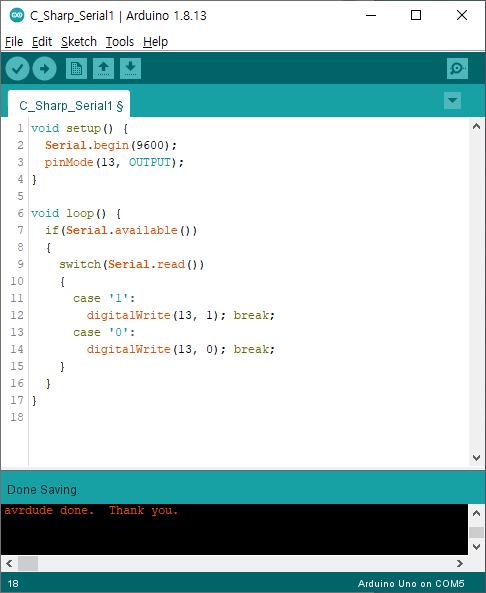Screen dimensions: 486x593
Task: Click the 'Done Saving.' status message
Action: coord(43,490)
